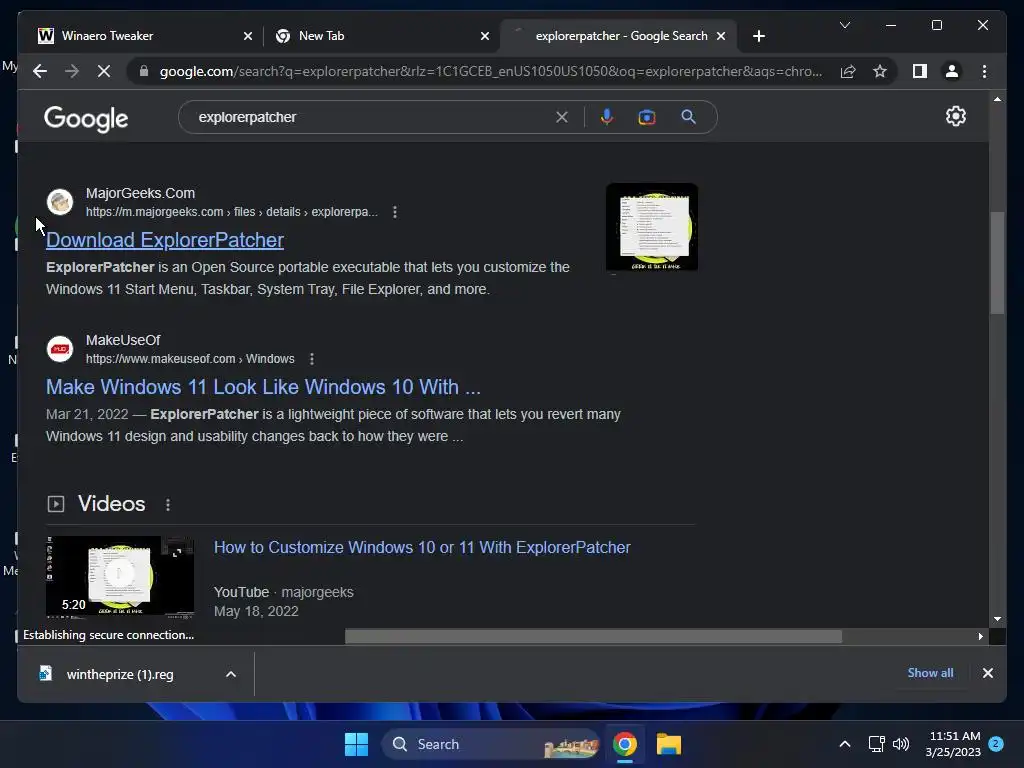The height and width of the screenshot is (768, 1024).
Task: Submit search with magnifying glass icon
Action: (688, 117)
